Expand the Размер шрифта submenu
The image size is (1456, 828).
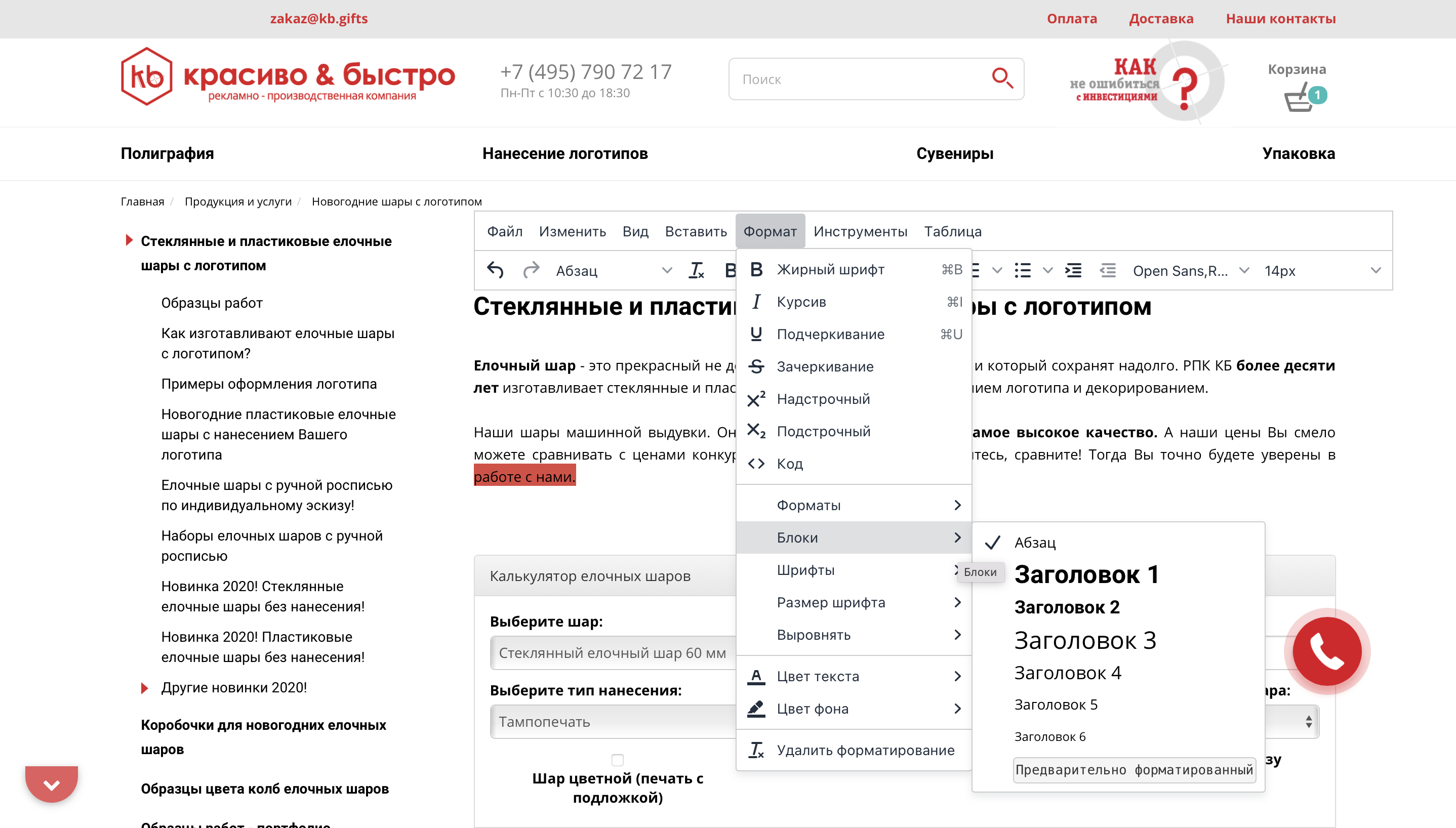[x=854, y=603]
